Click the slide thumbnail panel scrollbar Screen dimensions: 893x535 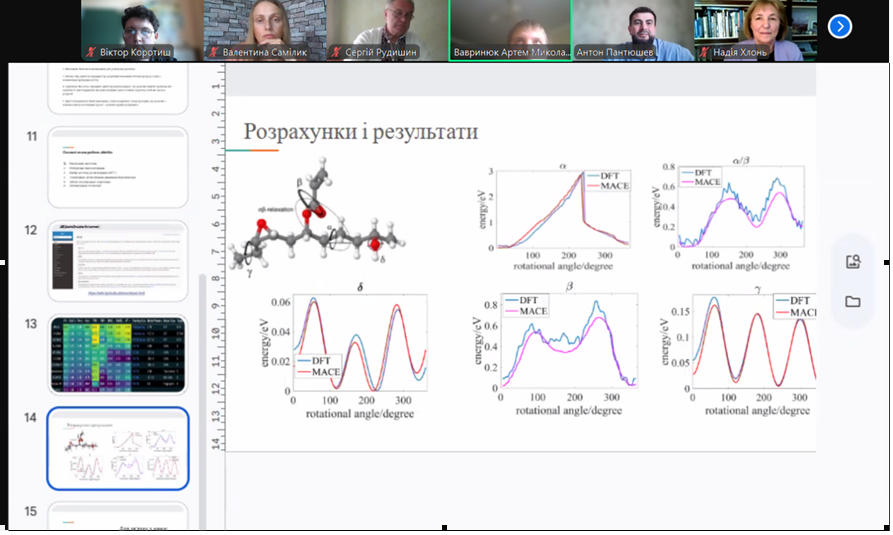[x=202, y=380]
